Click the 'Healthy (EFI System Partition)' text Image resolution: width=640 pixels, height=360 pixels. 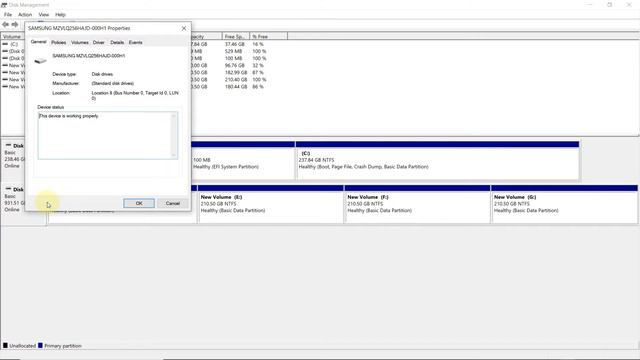(226, 167)
